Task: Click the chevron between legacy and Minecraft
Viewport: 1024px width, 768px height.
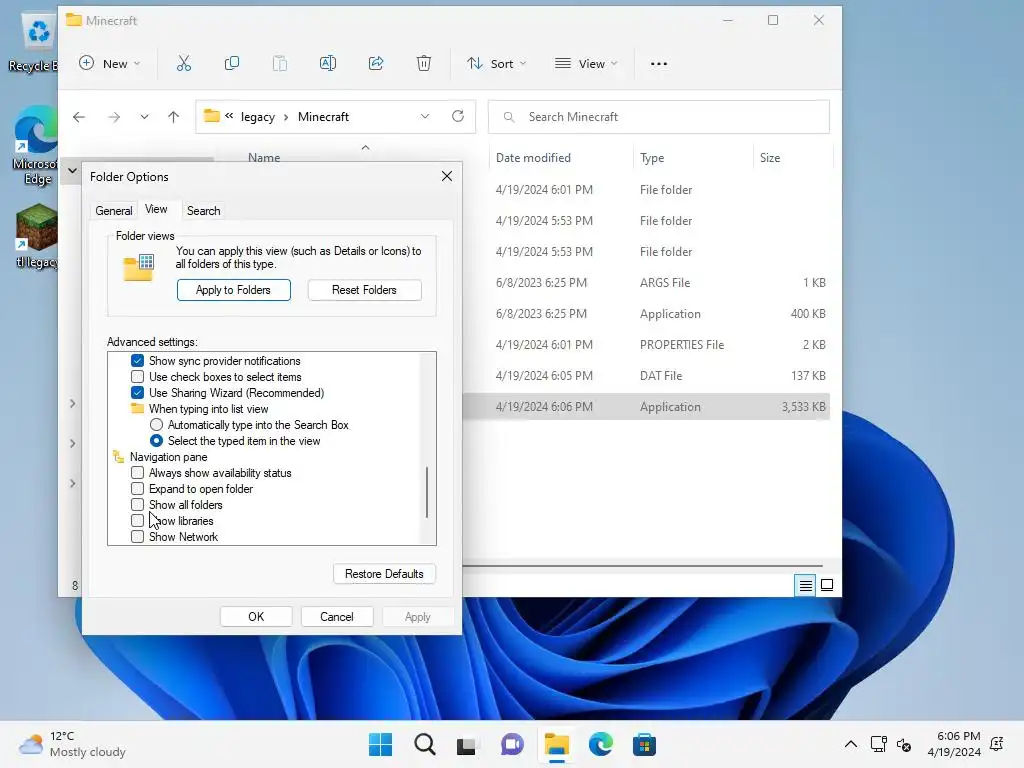Action: tap(286, 117)
